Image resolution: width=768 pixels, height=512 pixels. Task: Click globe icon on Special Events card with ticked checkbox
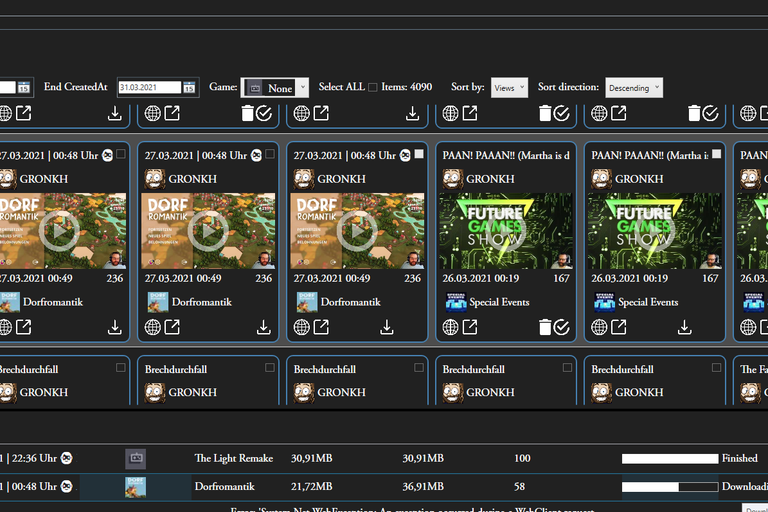pyautogui.click(x=599, y=327)
